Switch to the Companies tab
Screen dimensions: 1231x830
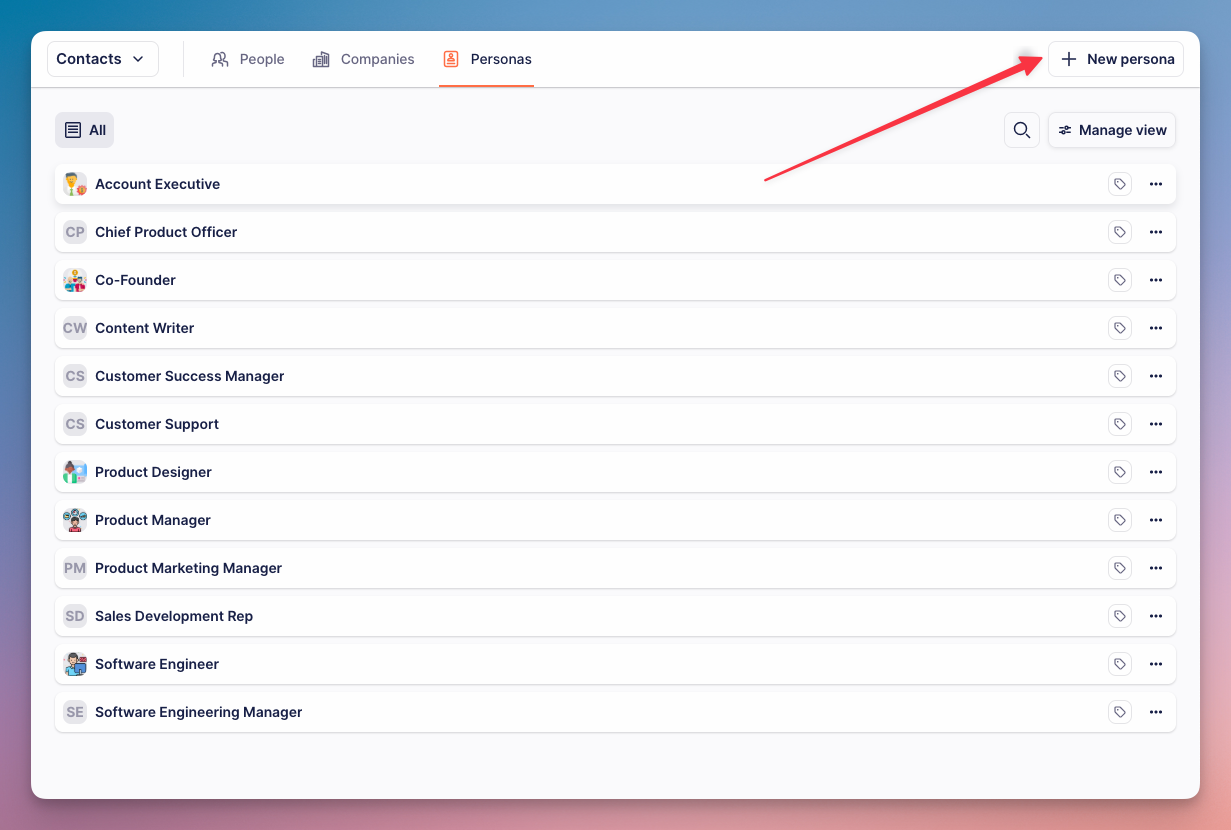pyautogui.click(x=363, y=59)
